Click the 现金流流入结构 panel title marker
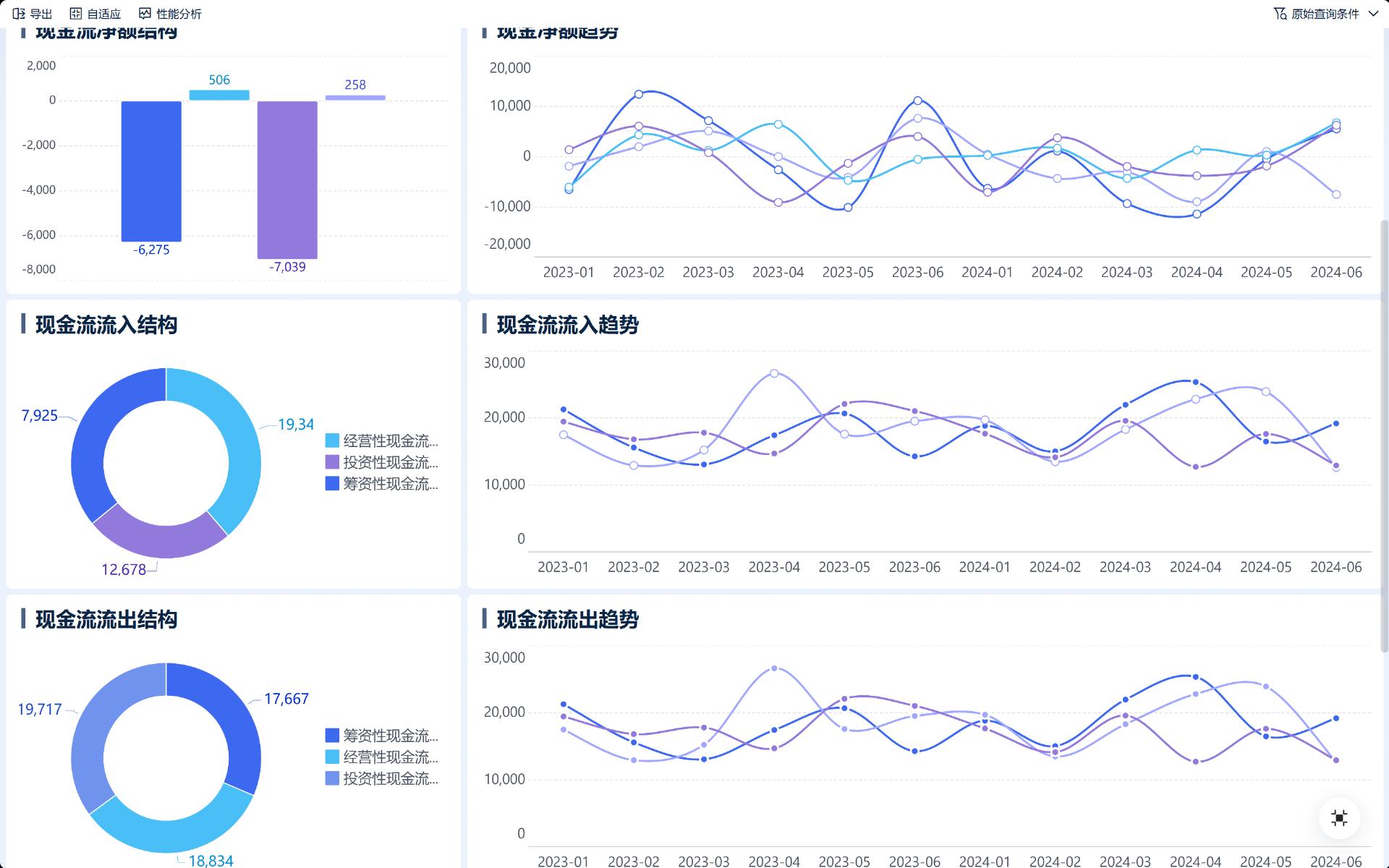This screenshot has width=1389, height=868. [x=25, y=325]
